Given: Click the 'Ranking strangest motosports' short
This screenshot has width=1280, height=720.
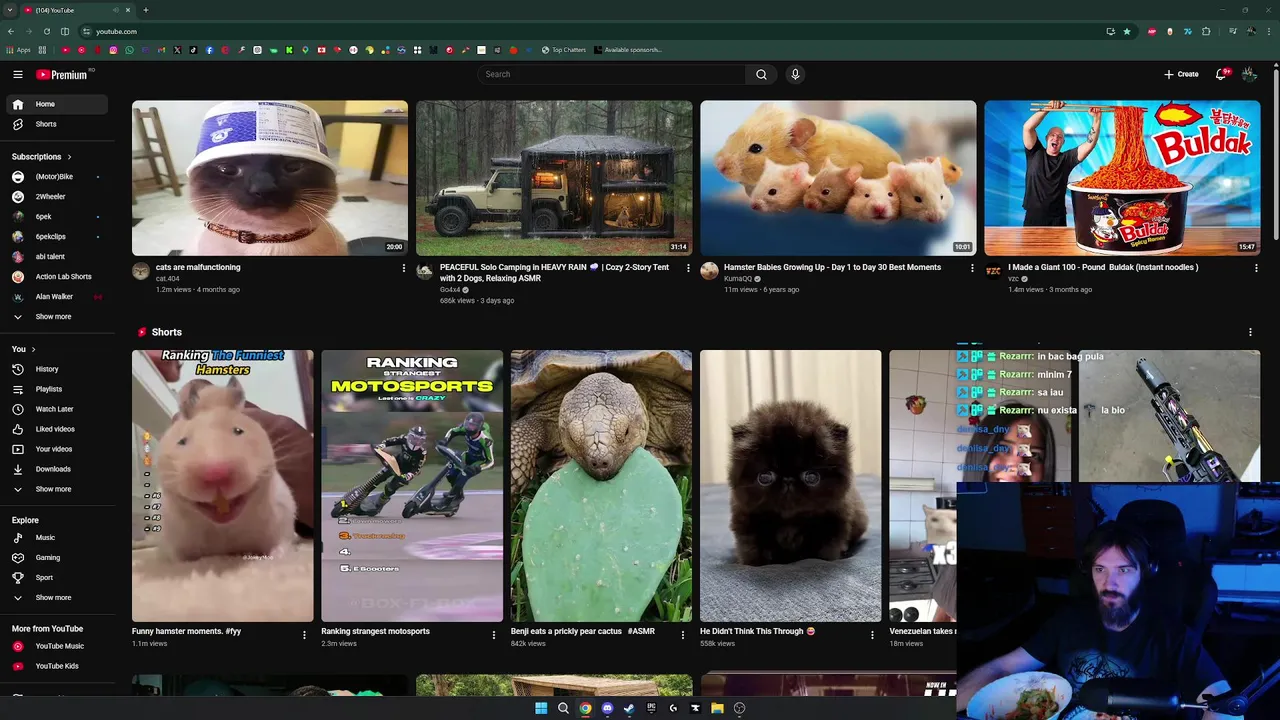Looking at the screenshot, I should pos(412,486).
